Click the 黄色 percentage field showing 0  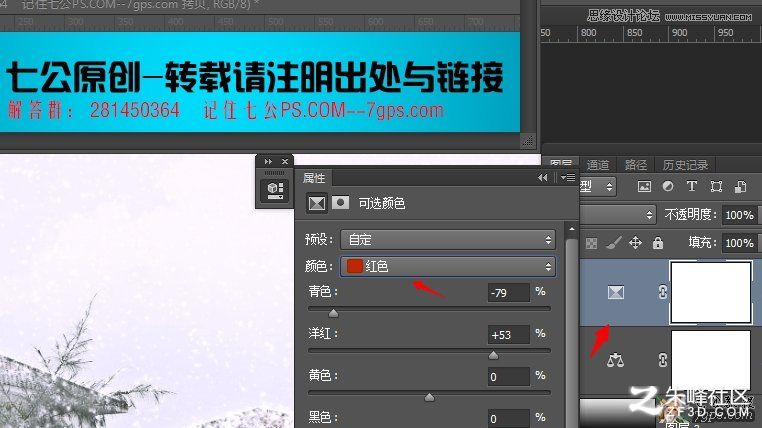(508, 377)
